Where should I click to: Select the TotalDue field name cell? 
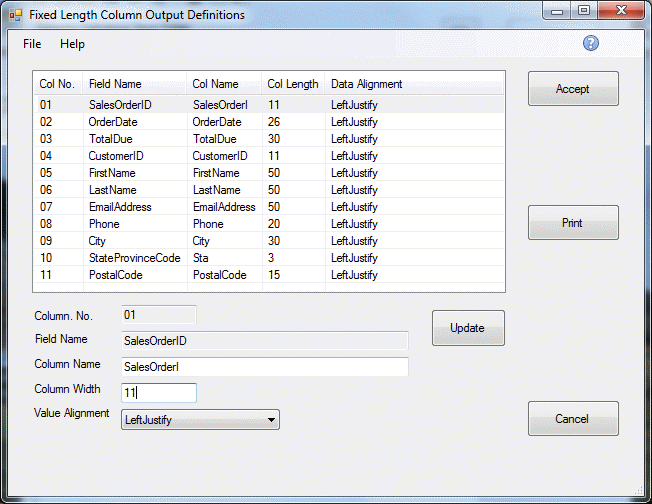tap(111, 139)
